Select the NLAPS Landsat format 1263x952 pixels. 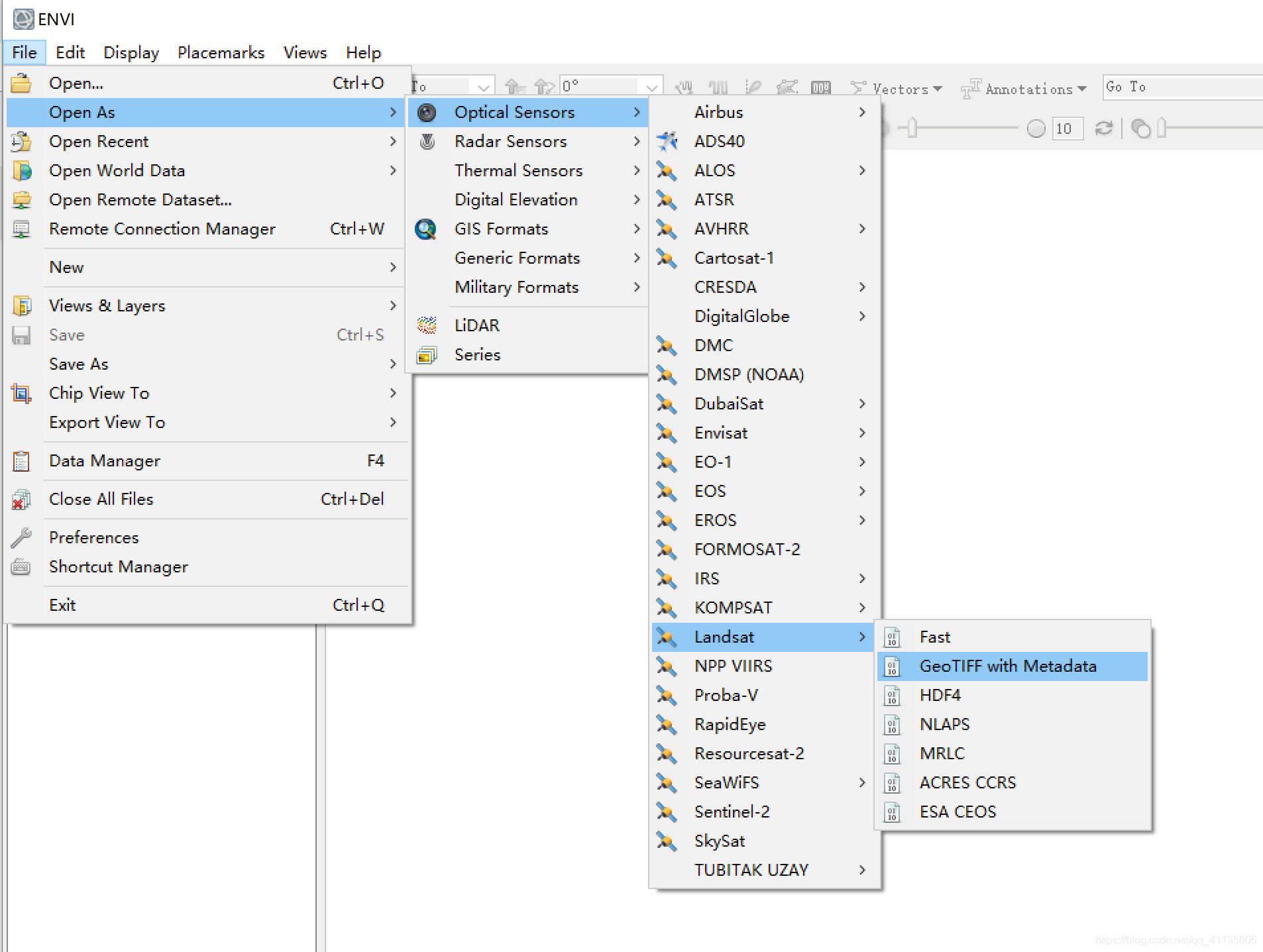coord(1013,724)
